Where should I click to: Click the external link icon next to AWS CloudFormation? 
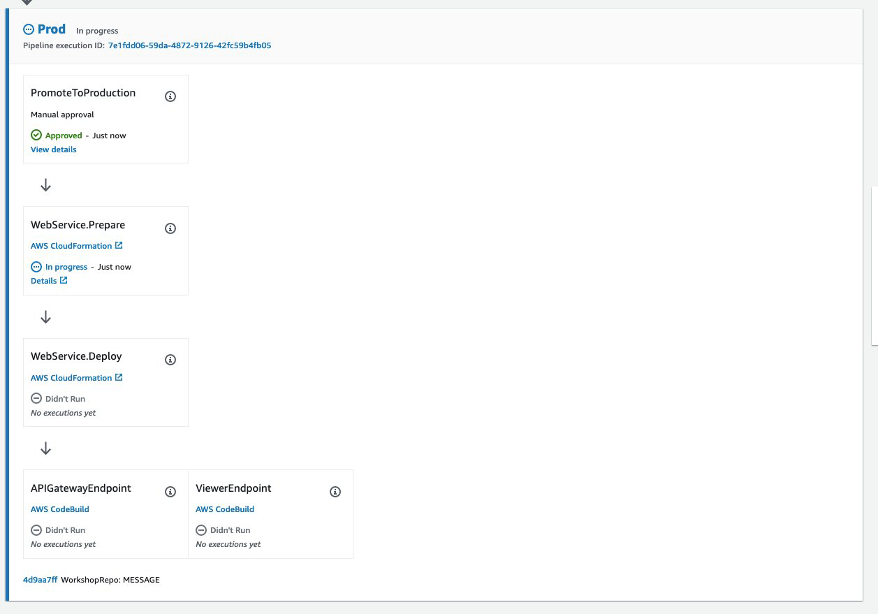pyautogui.click(x=120, y=245)
